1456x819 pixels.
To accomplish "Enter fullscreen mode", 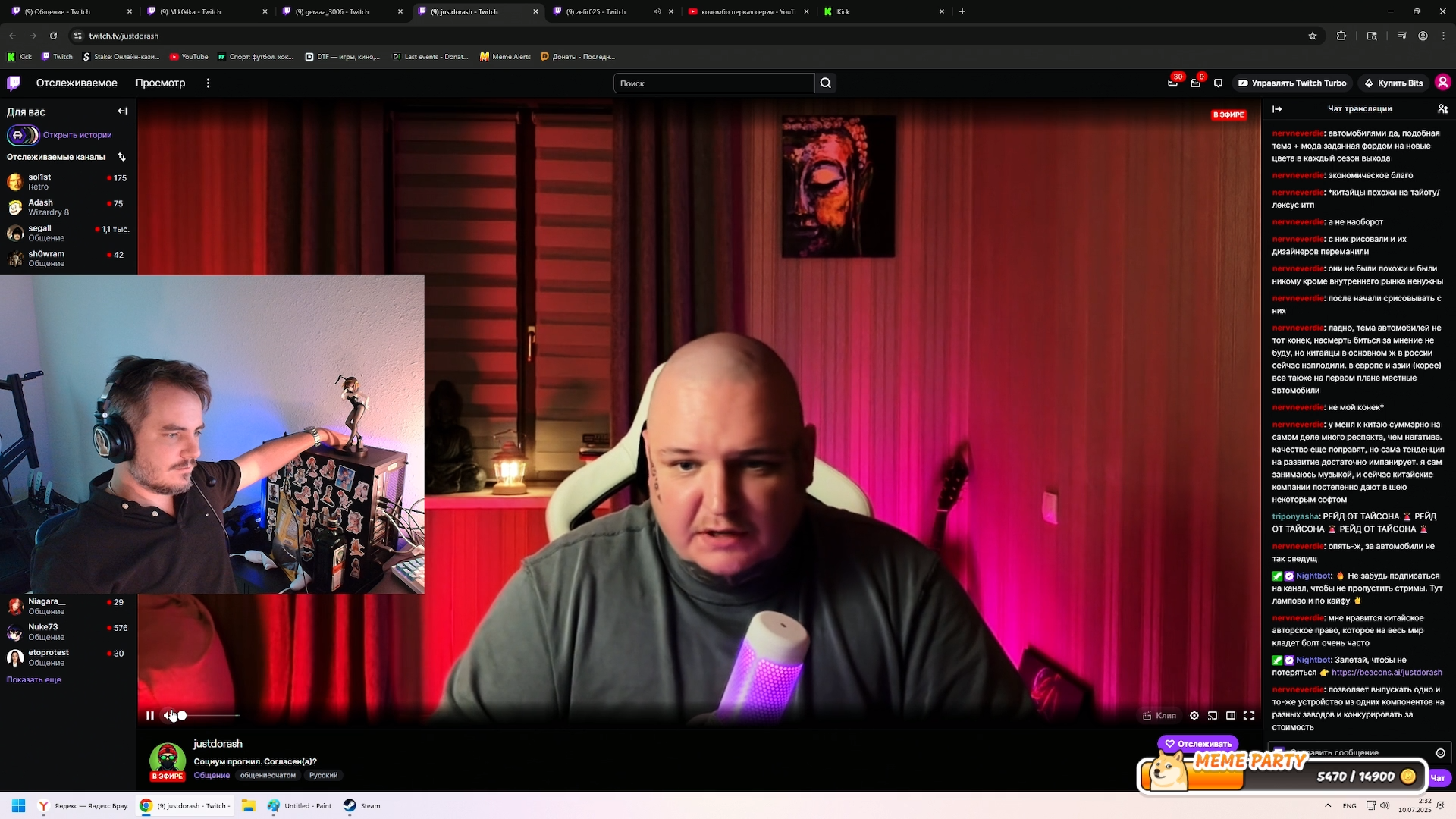I will (x=1249, y=715).
